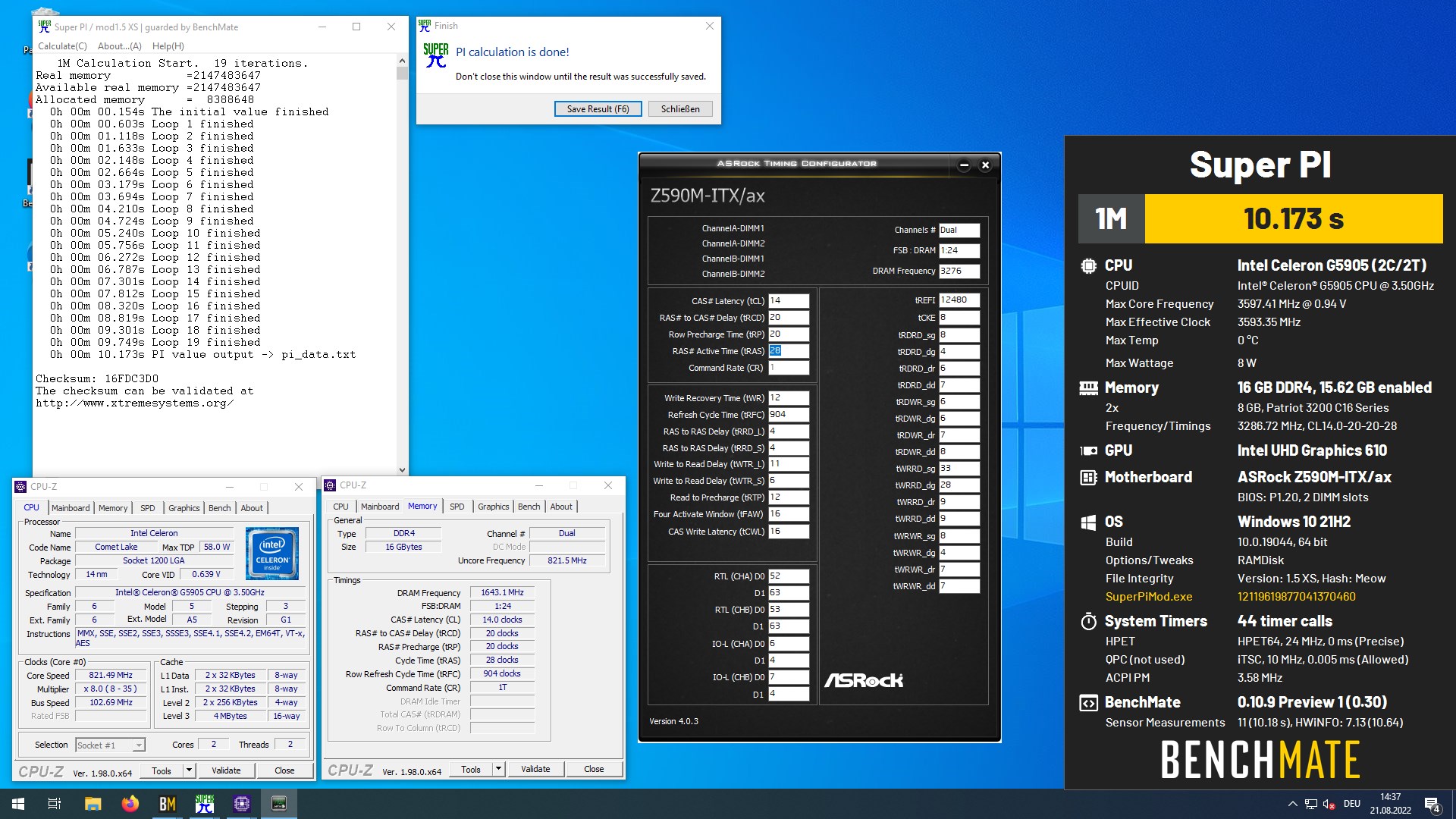Click BenchMate code bracket icon
Viewport: 1456px width, 819px height.
pyautogui.click(x=1088, y=702)
